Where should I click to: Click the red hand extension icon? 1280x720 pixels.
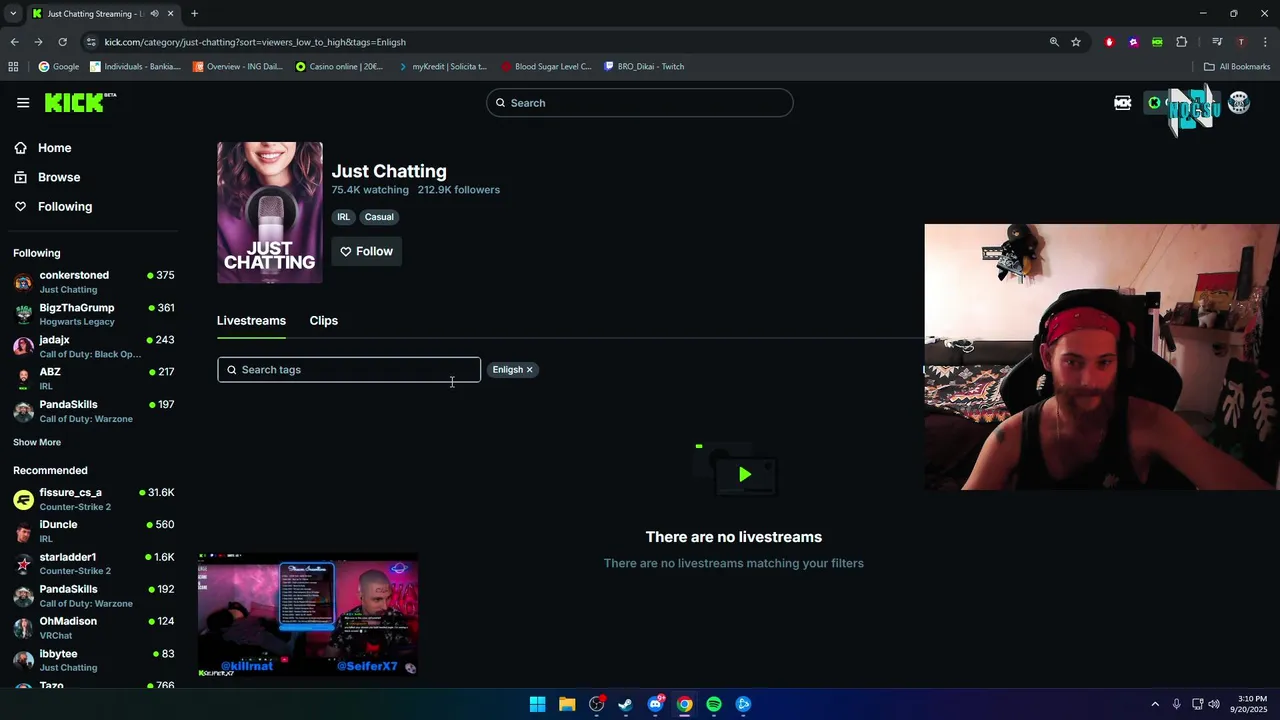coord(1109,42)
